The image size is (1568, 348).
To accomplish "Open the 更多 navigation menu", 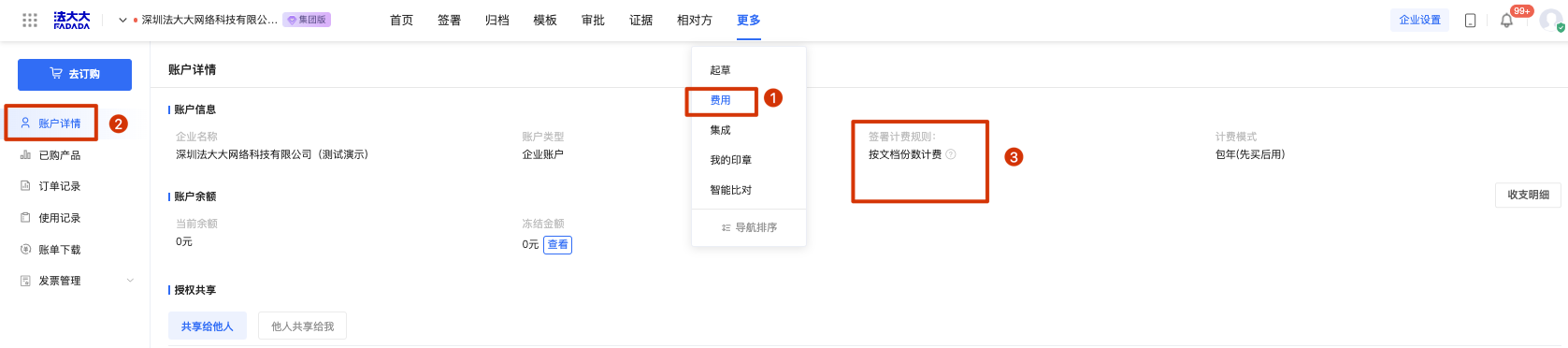I will pyautogui.click(x=748, y=20).
